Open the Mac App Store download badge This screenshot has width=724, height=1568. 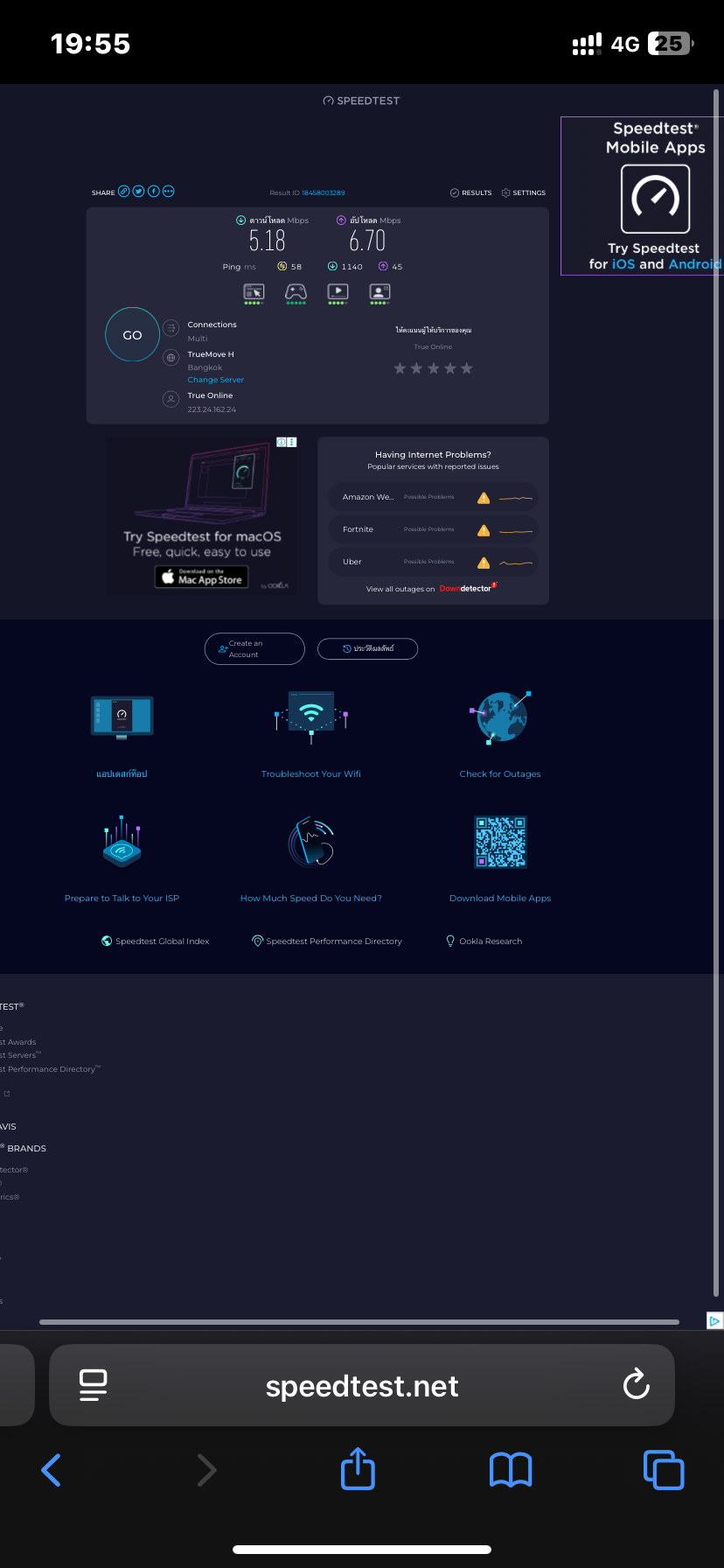coord(202,577)
